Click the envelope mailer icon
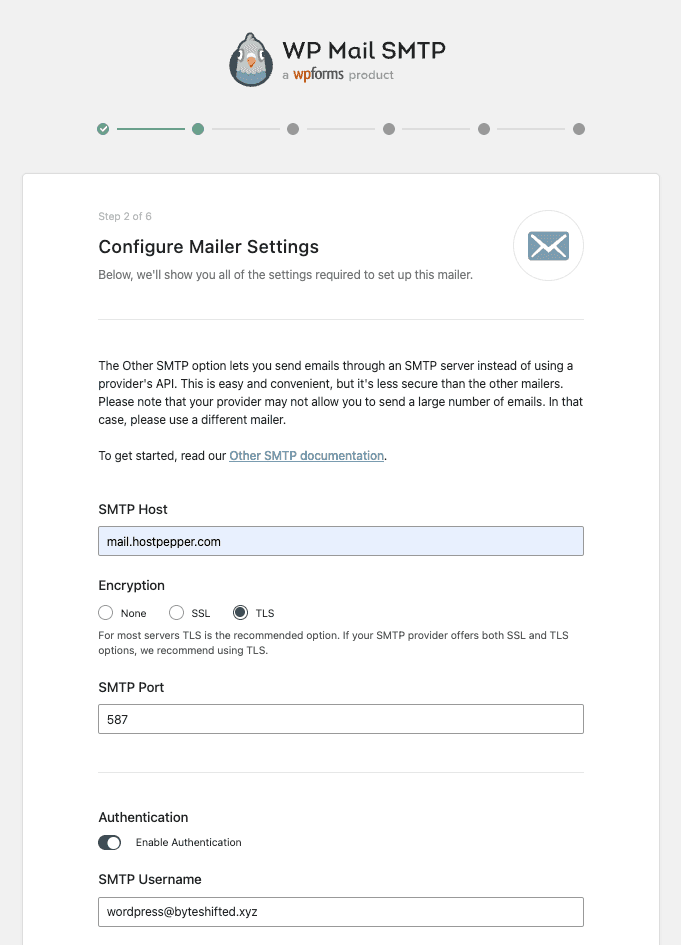 (x=548, y=246)
